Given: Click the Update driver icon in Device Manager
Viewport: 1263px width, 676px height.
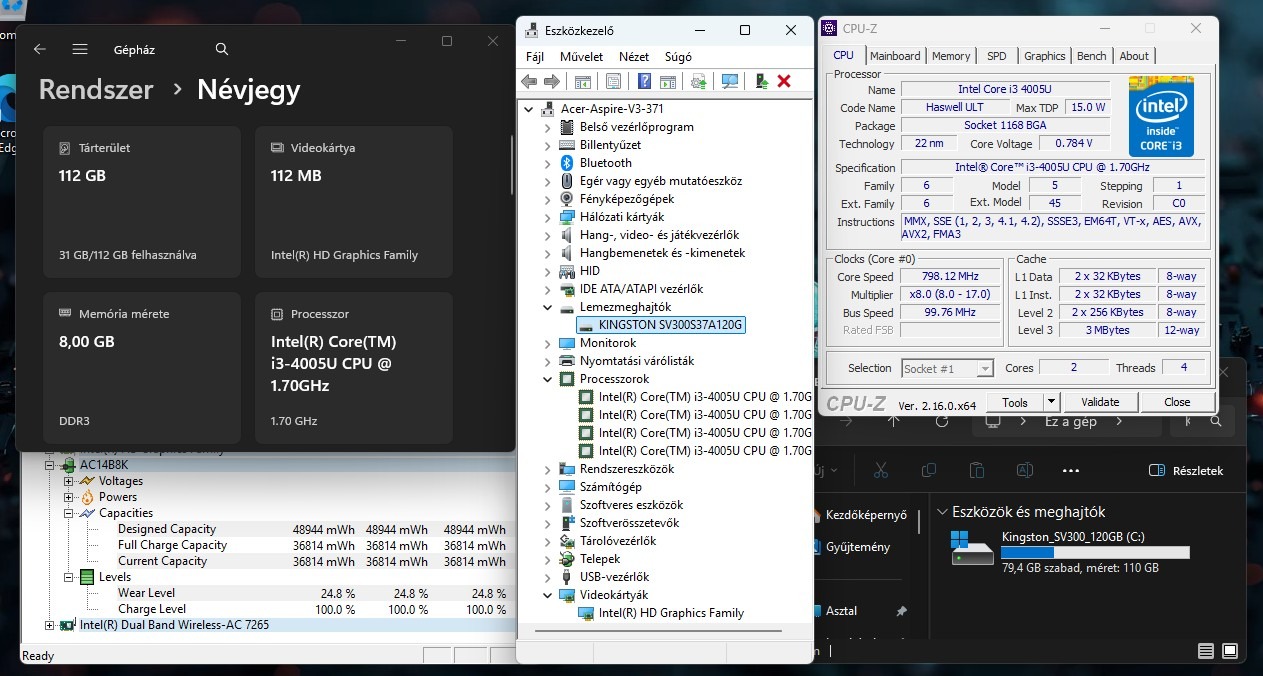Looking at the screenshot, I should coord(698,82).
